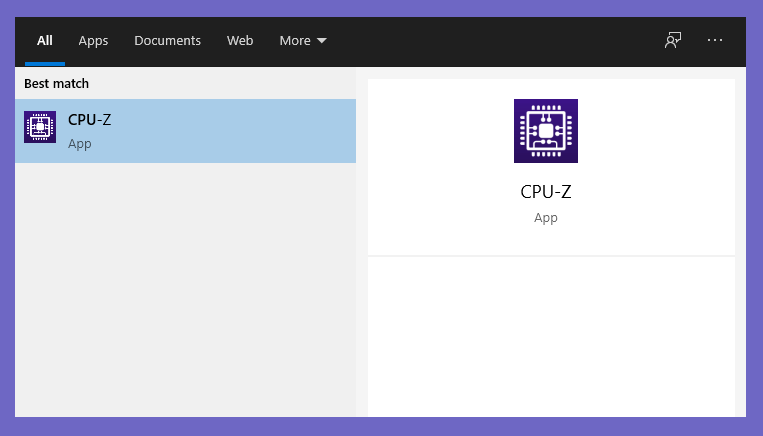Click the App label under preview title

click(x=546, y=218)
